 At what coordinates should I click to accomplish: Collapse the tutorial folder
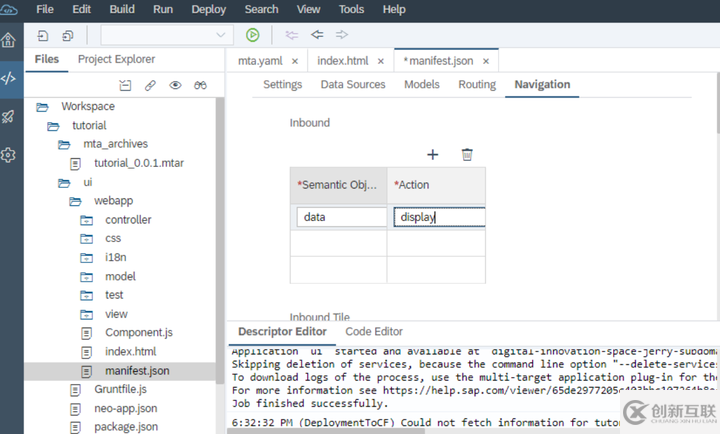click(x=53, y=126)
